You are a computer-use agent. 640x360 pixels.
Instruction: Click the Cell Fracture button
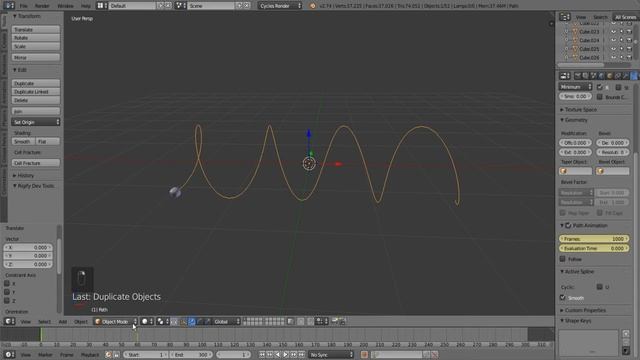point(36,163)
